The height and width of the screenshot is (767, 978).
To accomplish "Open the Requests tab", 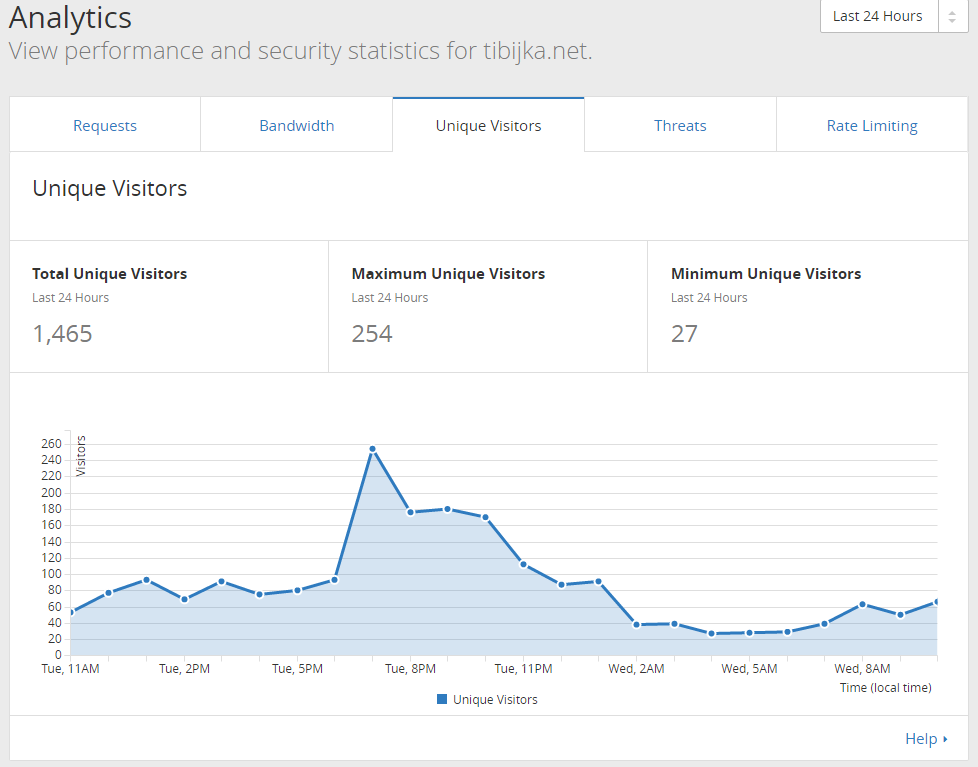I will point(105,125).
